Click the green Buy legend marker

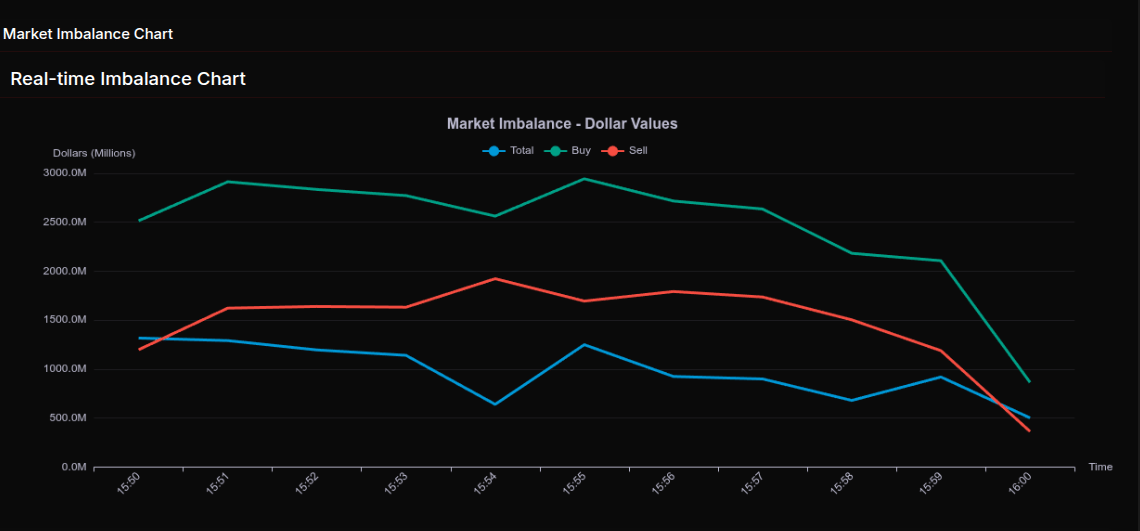[x=554, y=151]
